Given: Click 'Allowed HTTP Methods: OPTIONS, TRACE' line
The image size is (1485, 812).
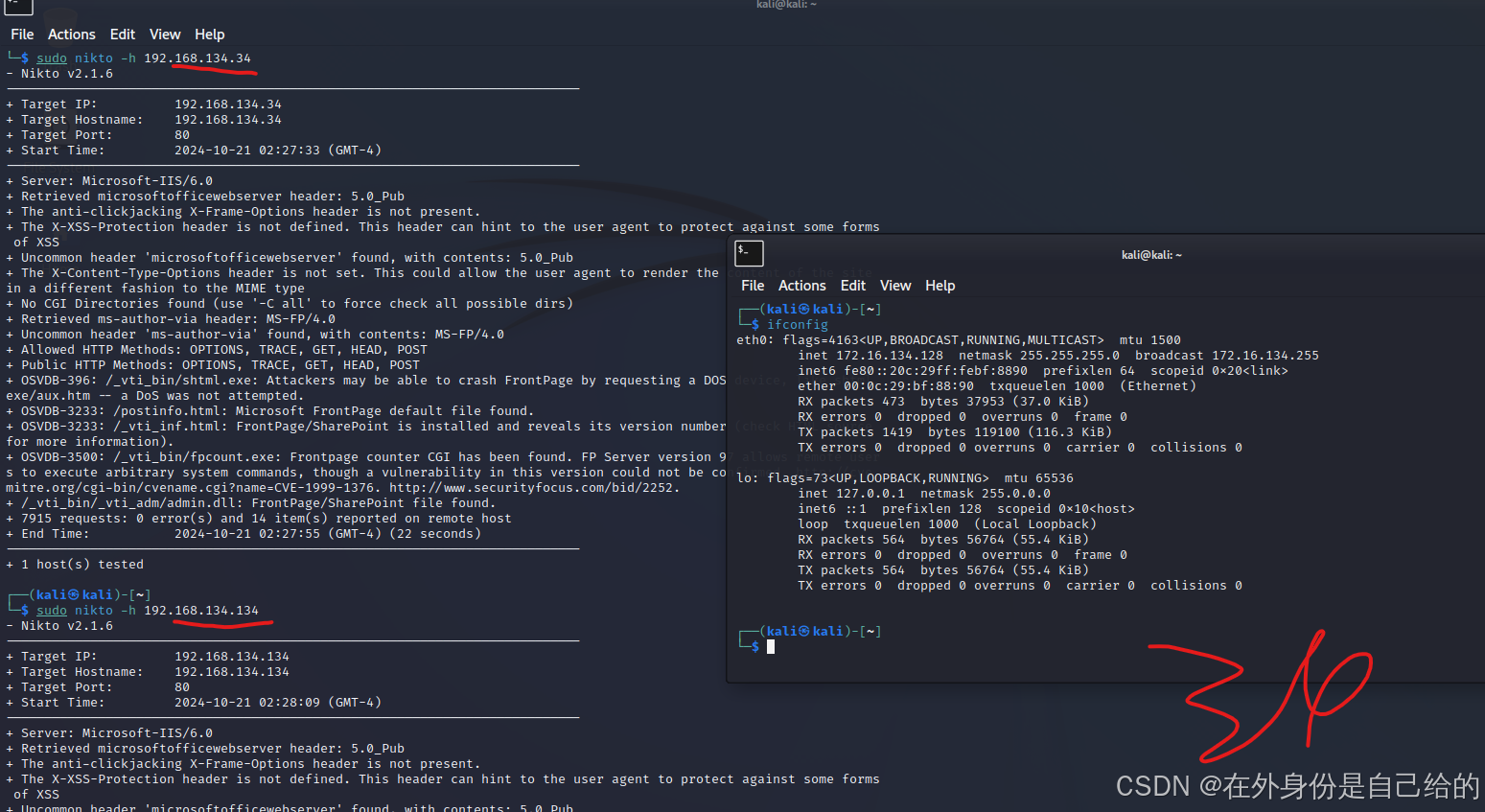Looking at the screenshot, I should click(217, 350).
